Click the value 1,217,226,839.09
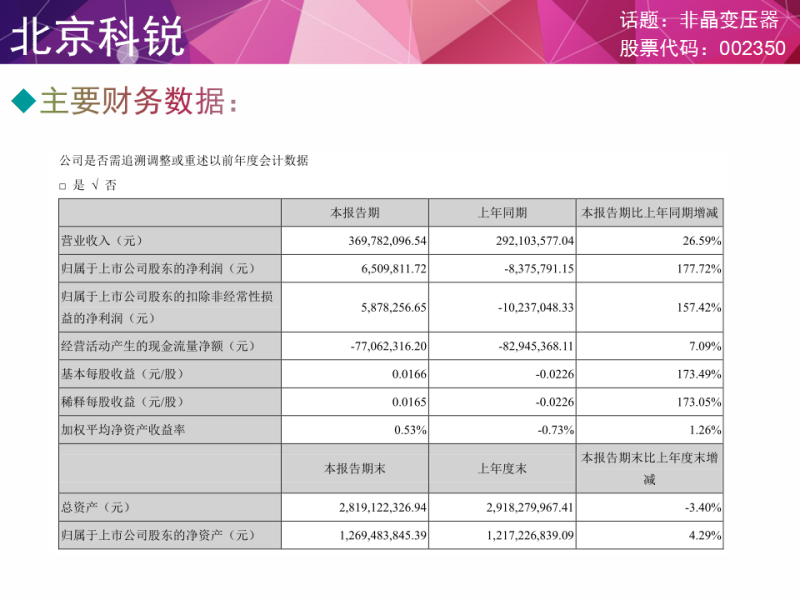 [530, 535]
